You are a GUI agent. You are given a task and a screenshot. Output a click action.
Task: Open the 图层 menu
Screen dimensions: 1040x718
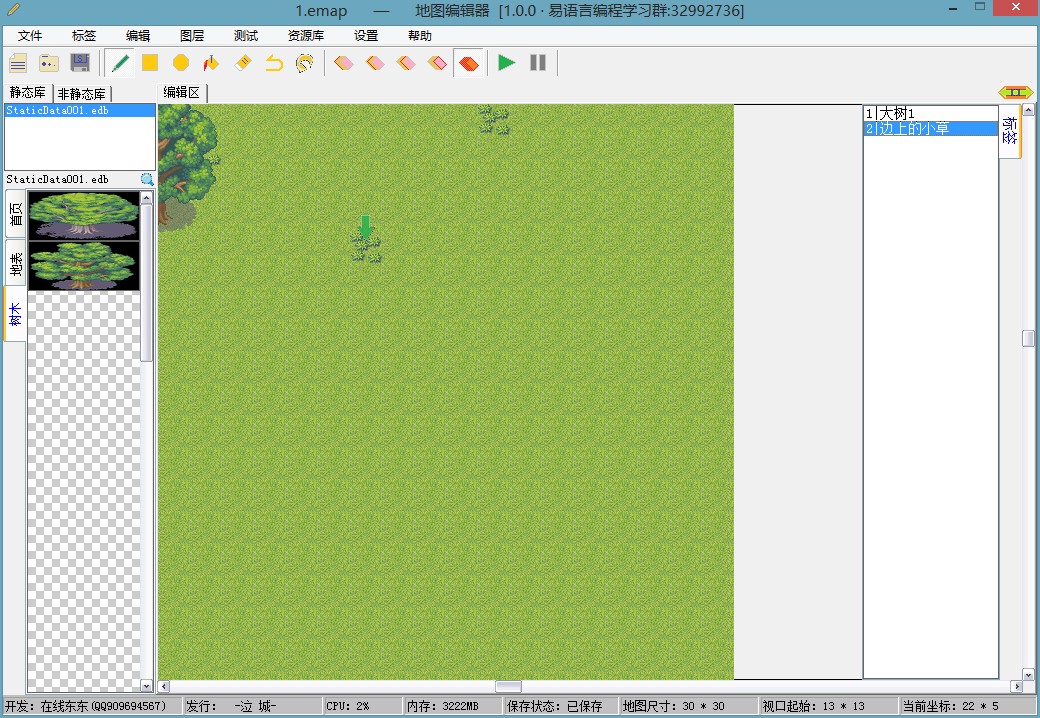pos(192,36)
